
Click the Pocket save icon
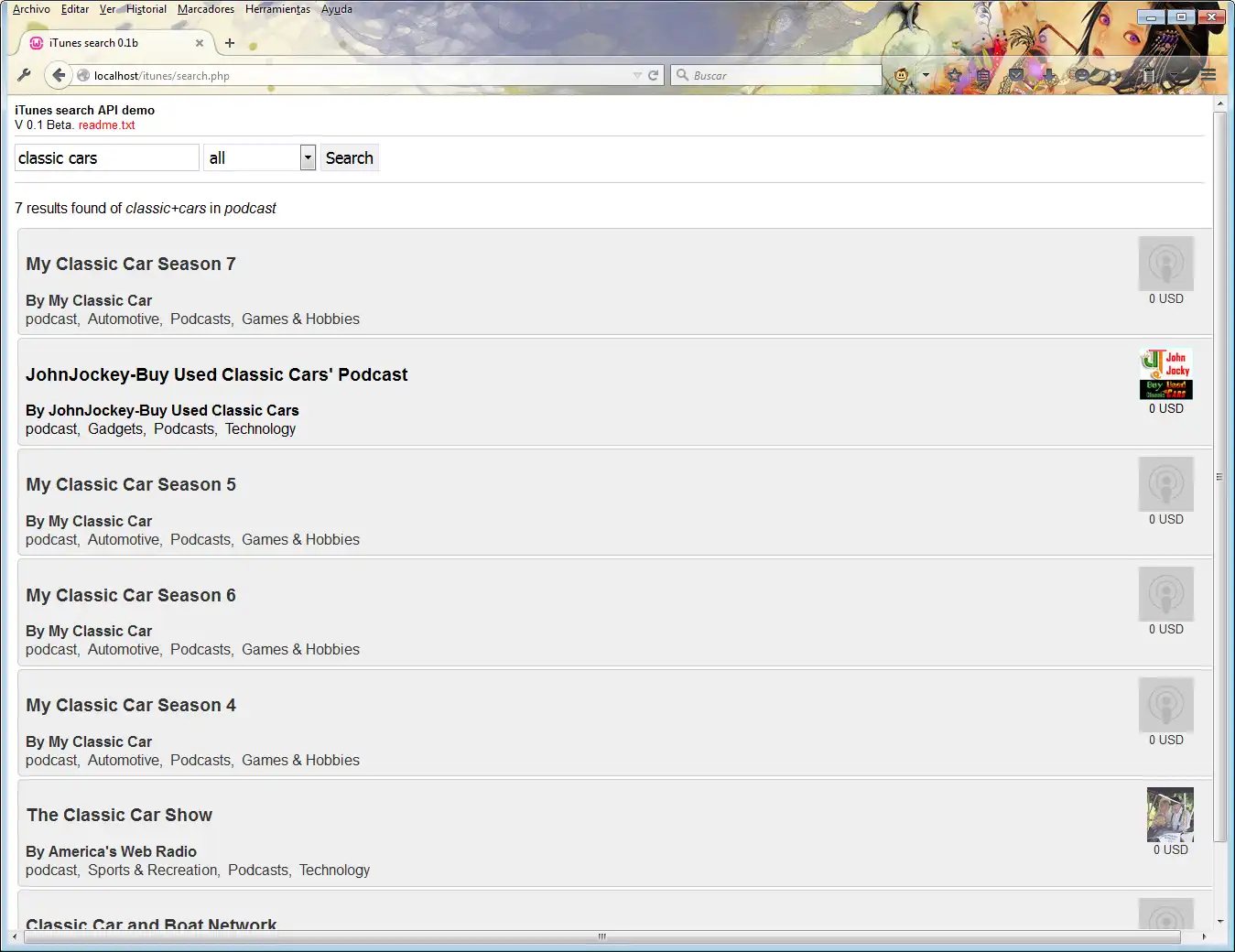(1016, 75)
